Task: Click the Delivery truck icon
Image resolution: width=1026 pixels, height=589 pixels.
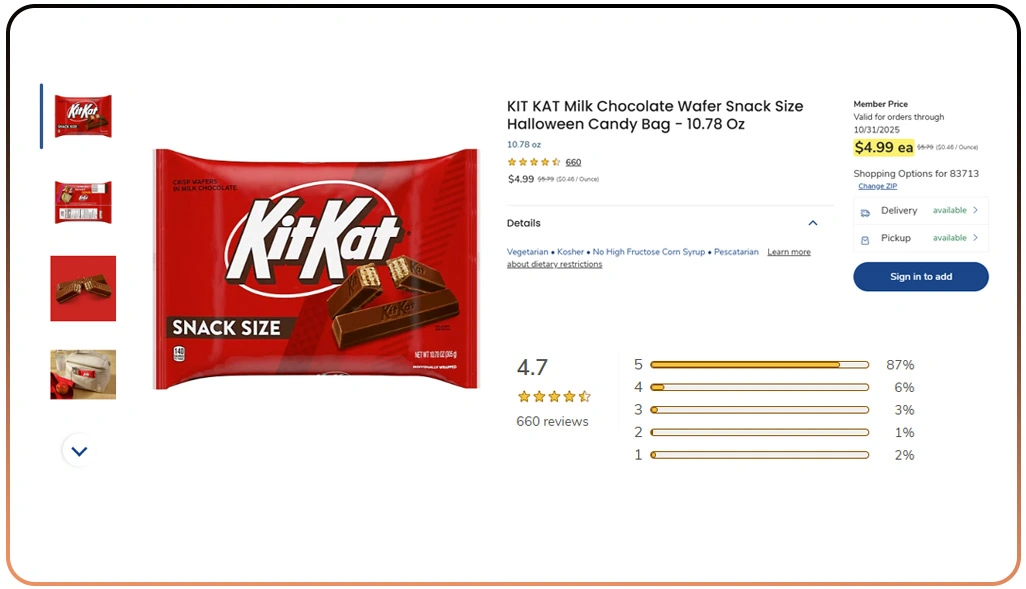Action: pos(865,212)
